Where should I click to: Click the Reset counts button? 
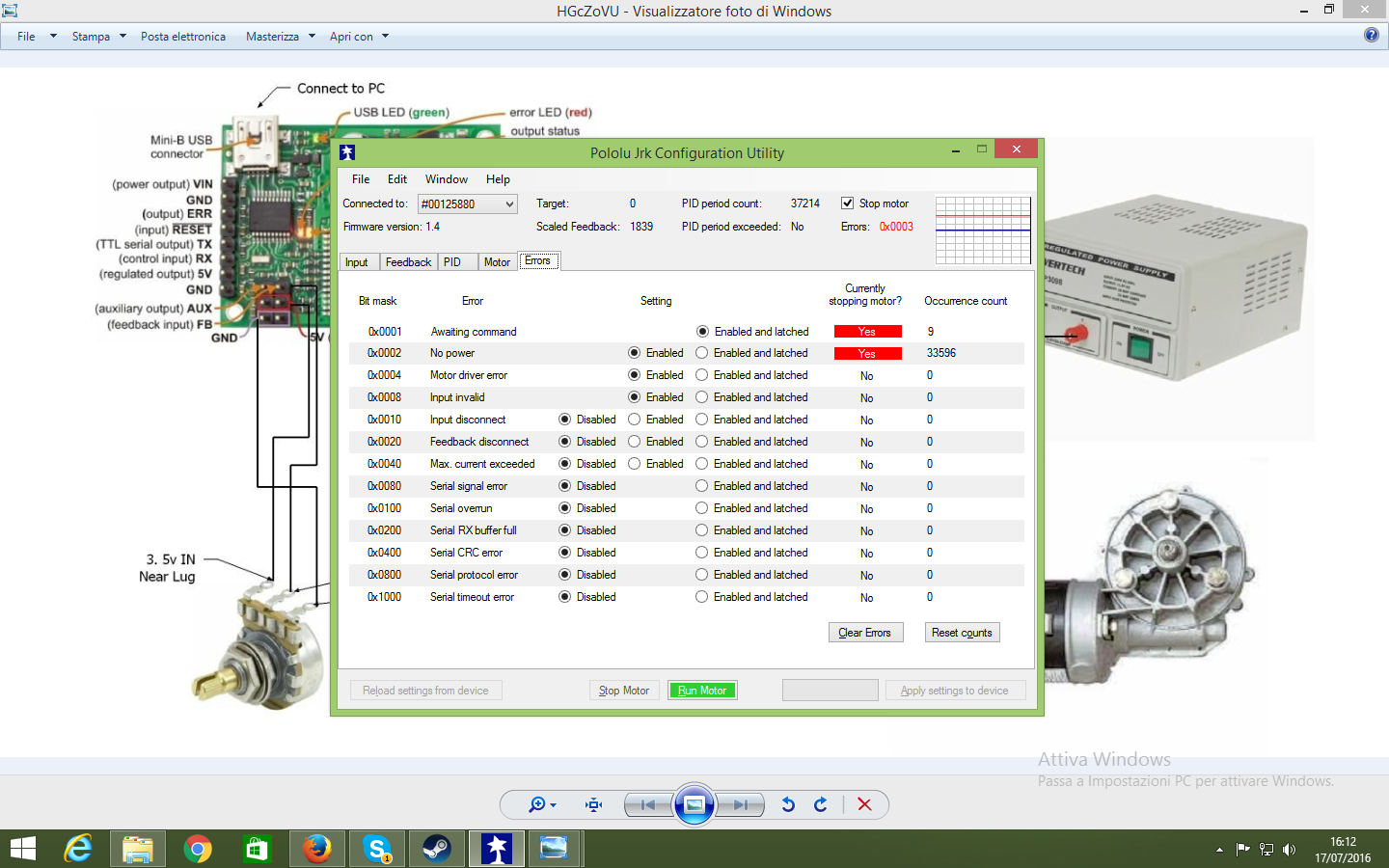pos(962,633)
